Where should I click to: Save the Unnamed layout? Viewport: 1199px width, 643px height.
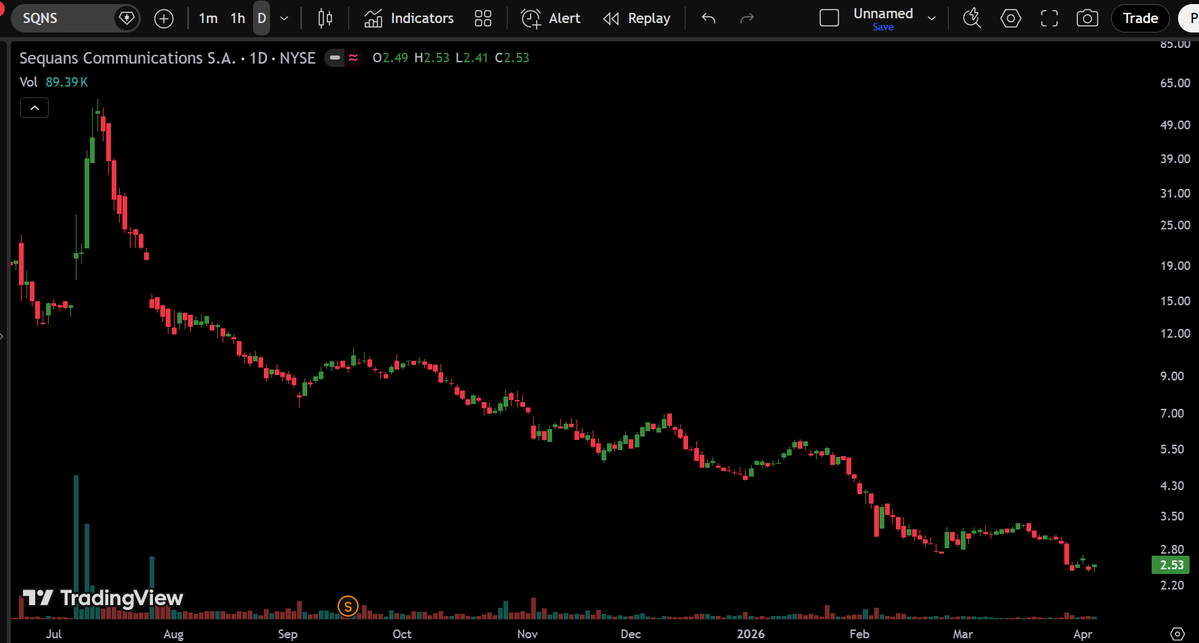coord(883,28)
